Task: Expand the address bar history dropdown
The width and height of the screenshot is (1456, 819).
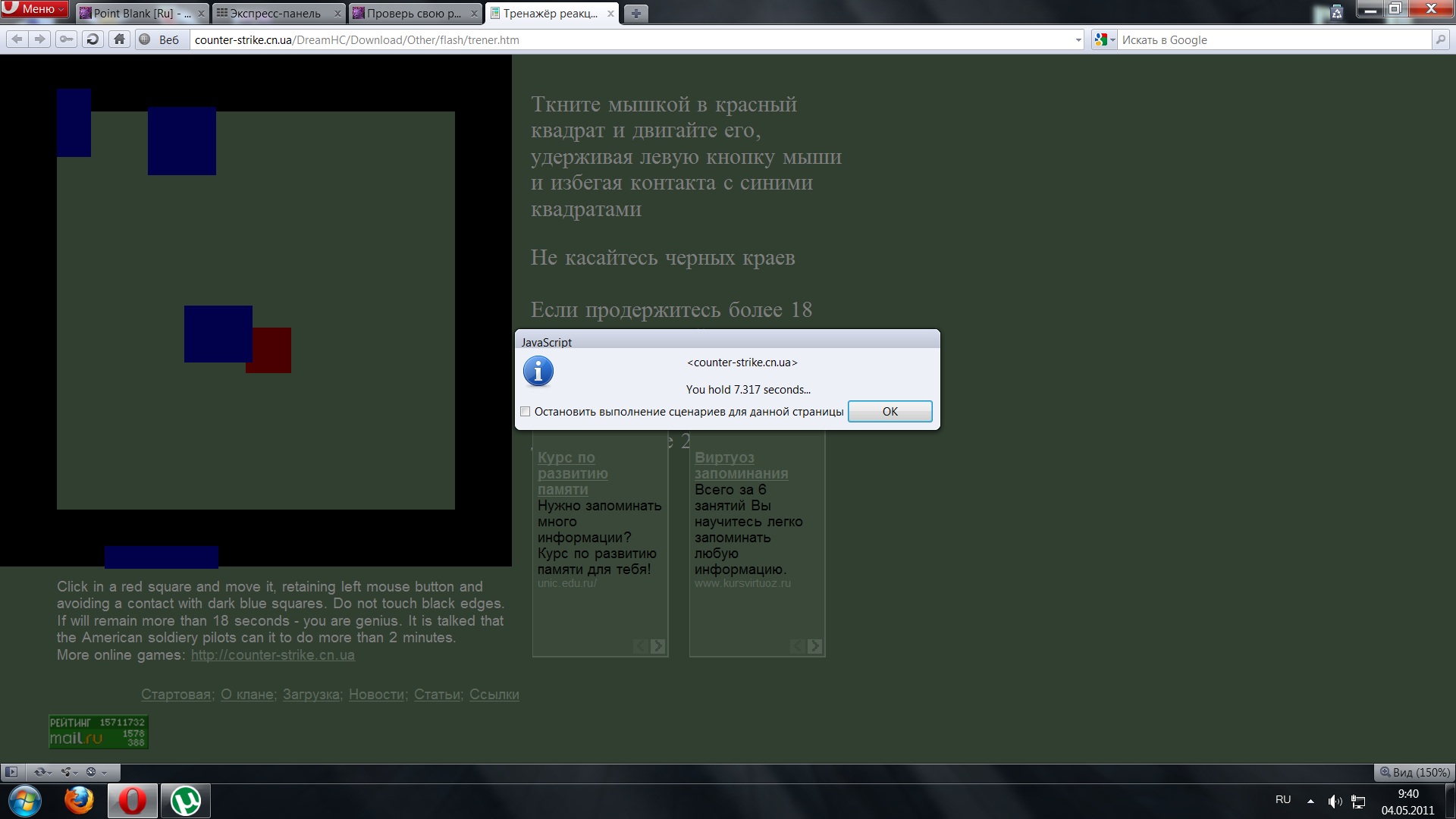Action: pos(1078,40)
